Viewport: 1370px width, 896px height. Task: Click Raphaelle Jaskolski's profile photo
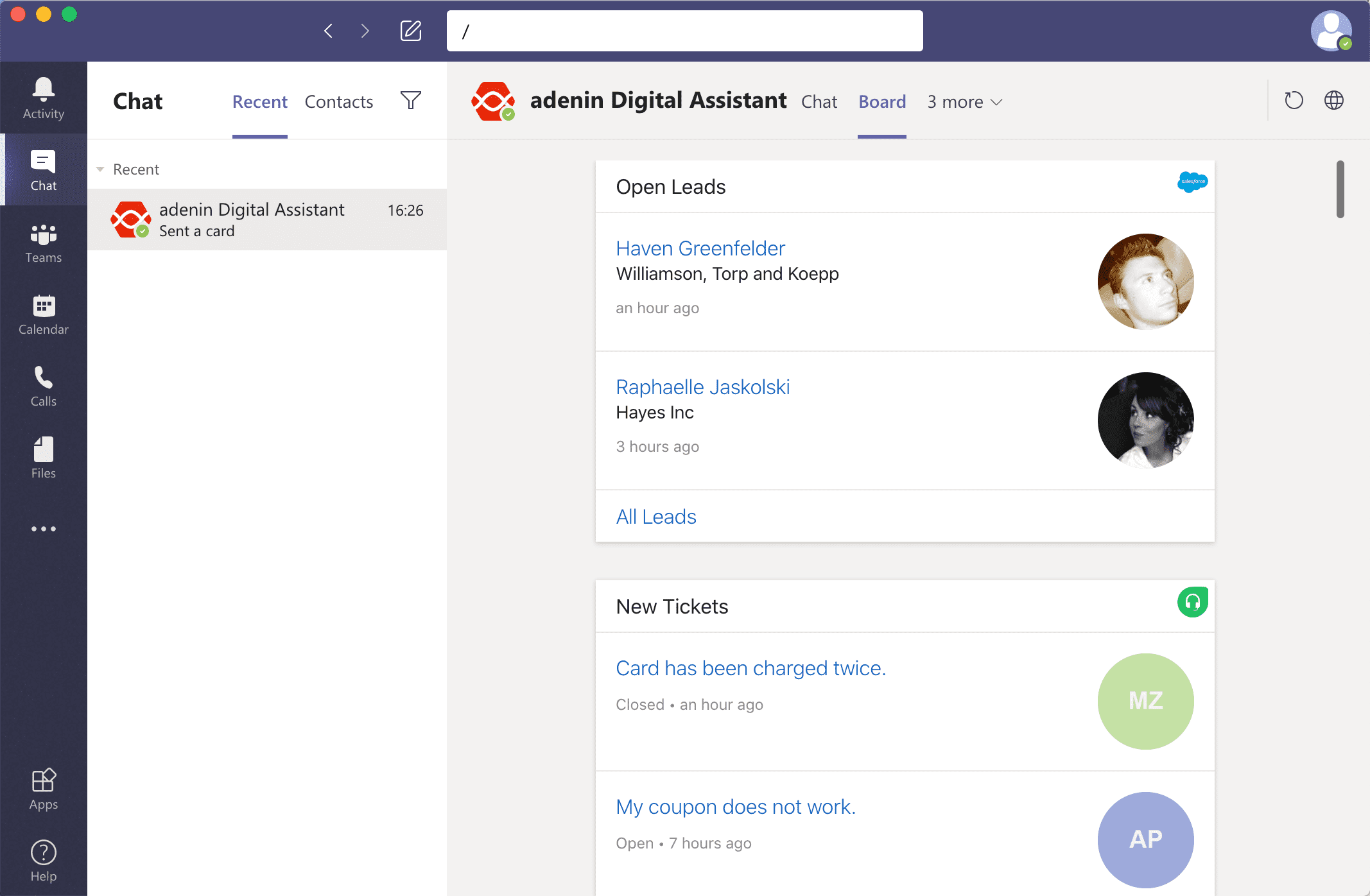pos(1145,420)
